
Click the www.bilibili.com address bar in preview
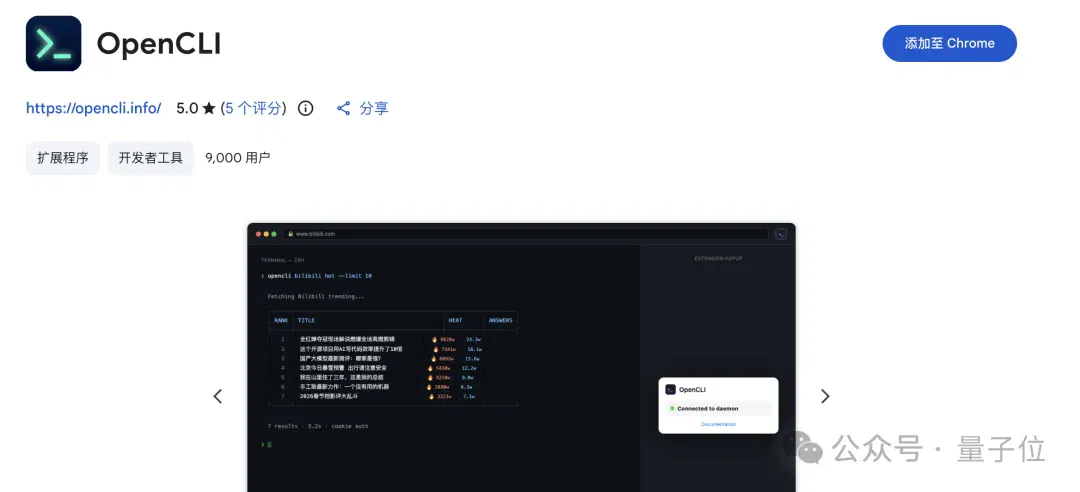(528, 234)
